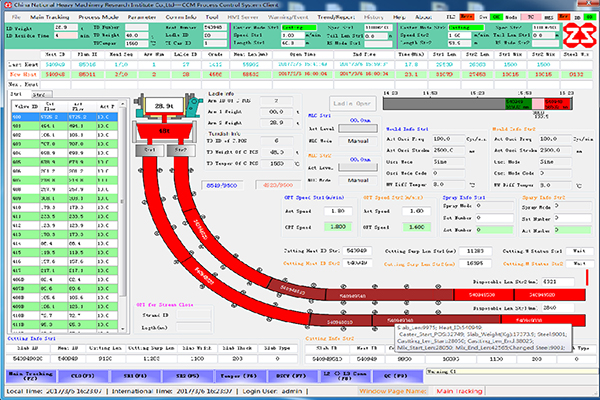600x400 pixels.
Task: Click the Speed Str1 value field
Action: (293, 36)
